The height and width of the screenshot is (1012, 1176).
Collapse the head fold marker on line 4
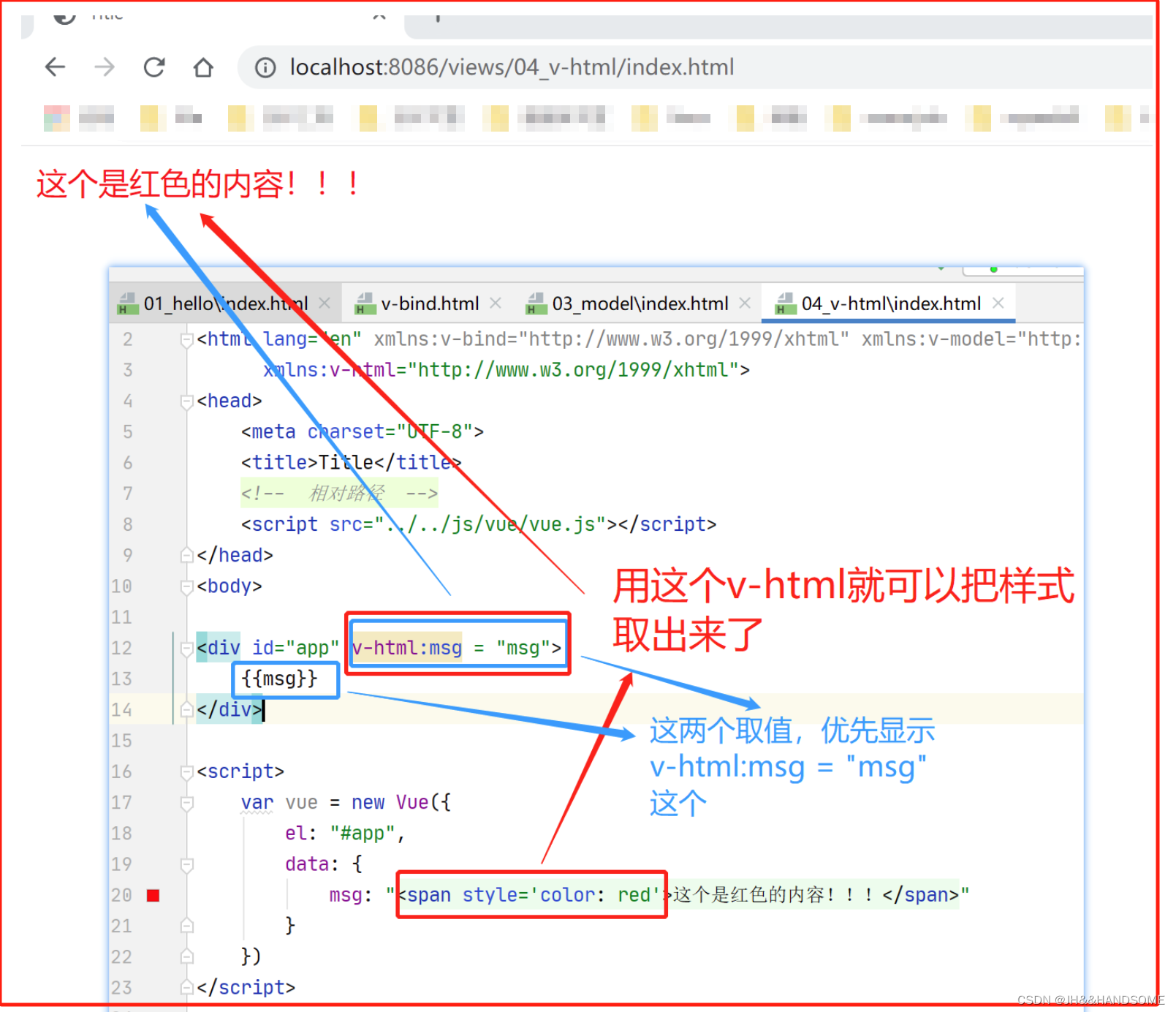[186, 401]
